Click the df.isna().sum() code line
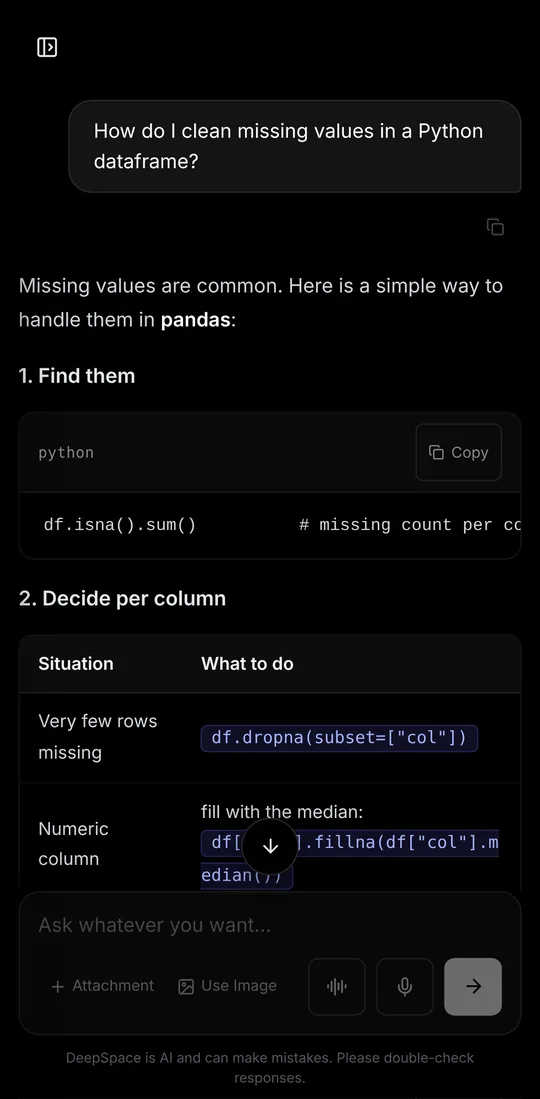Viewport: 540px width, 1099px height. (x=120, y=525)
